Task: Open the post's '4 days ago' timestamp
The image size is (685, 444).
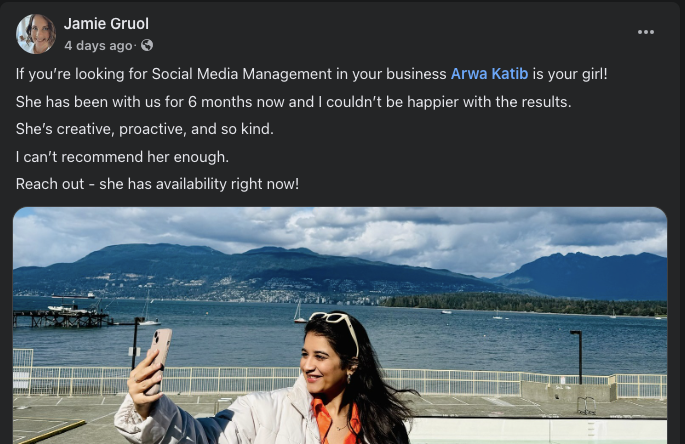Action: (98, 45)
